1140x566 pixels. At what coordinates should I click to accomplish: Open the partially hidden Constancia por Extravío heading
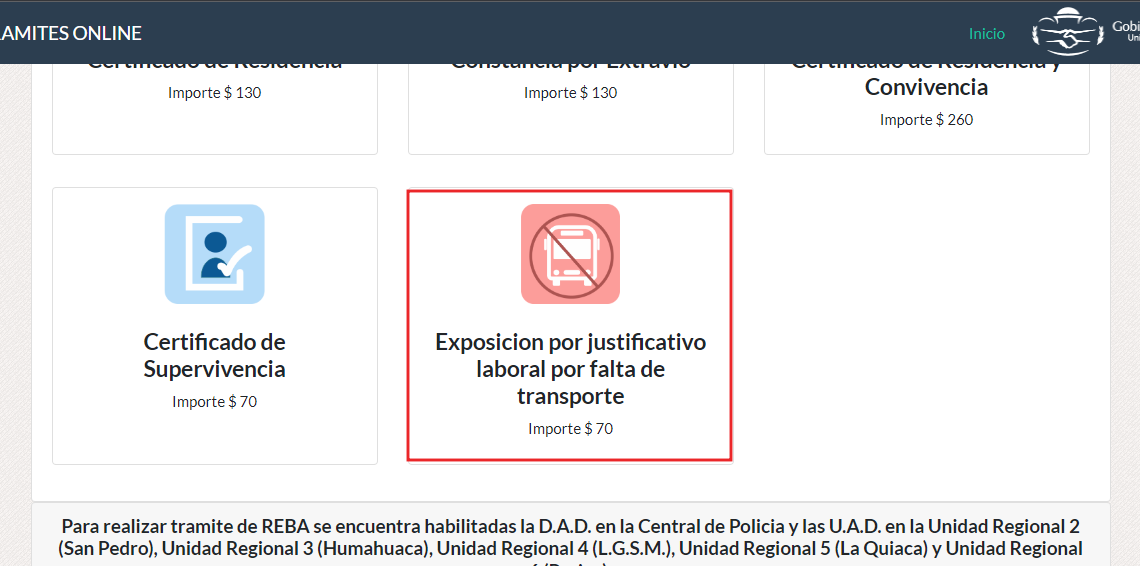pos(570,66)
